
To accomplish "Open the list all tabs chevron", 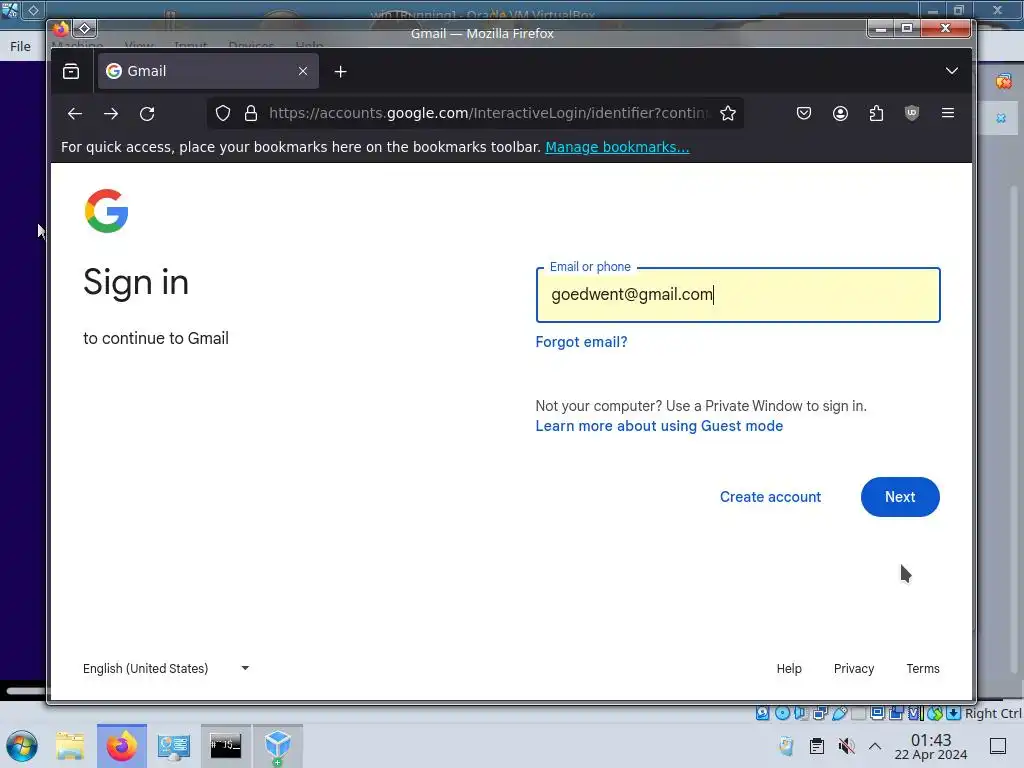I will [x=952, y=71].
